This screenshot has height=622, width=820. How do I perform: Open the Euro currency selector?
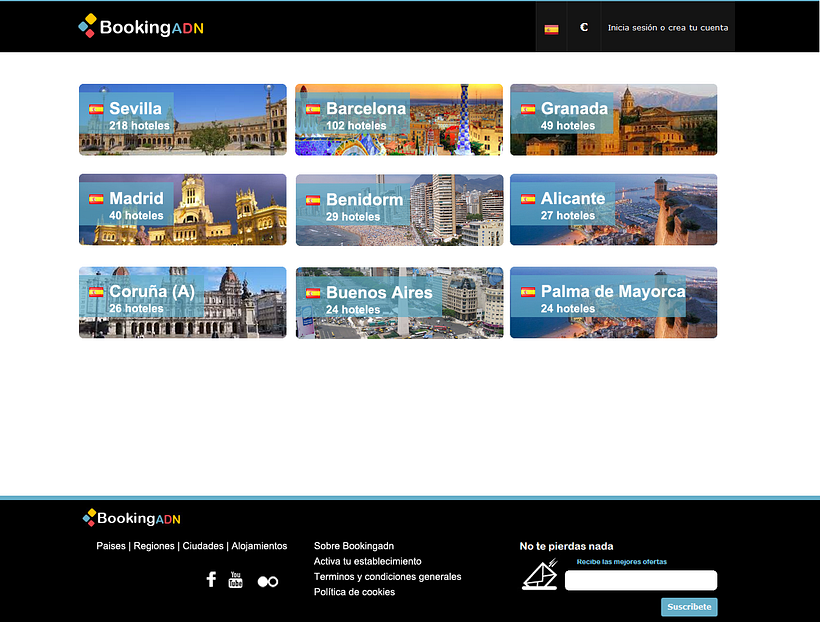[x=584, y=27]
